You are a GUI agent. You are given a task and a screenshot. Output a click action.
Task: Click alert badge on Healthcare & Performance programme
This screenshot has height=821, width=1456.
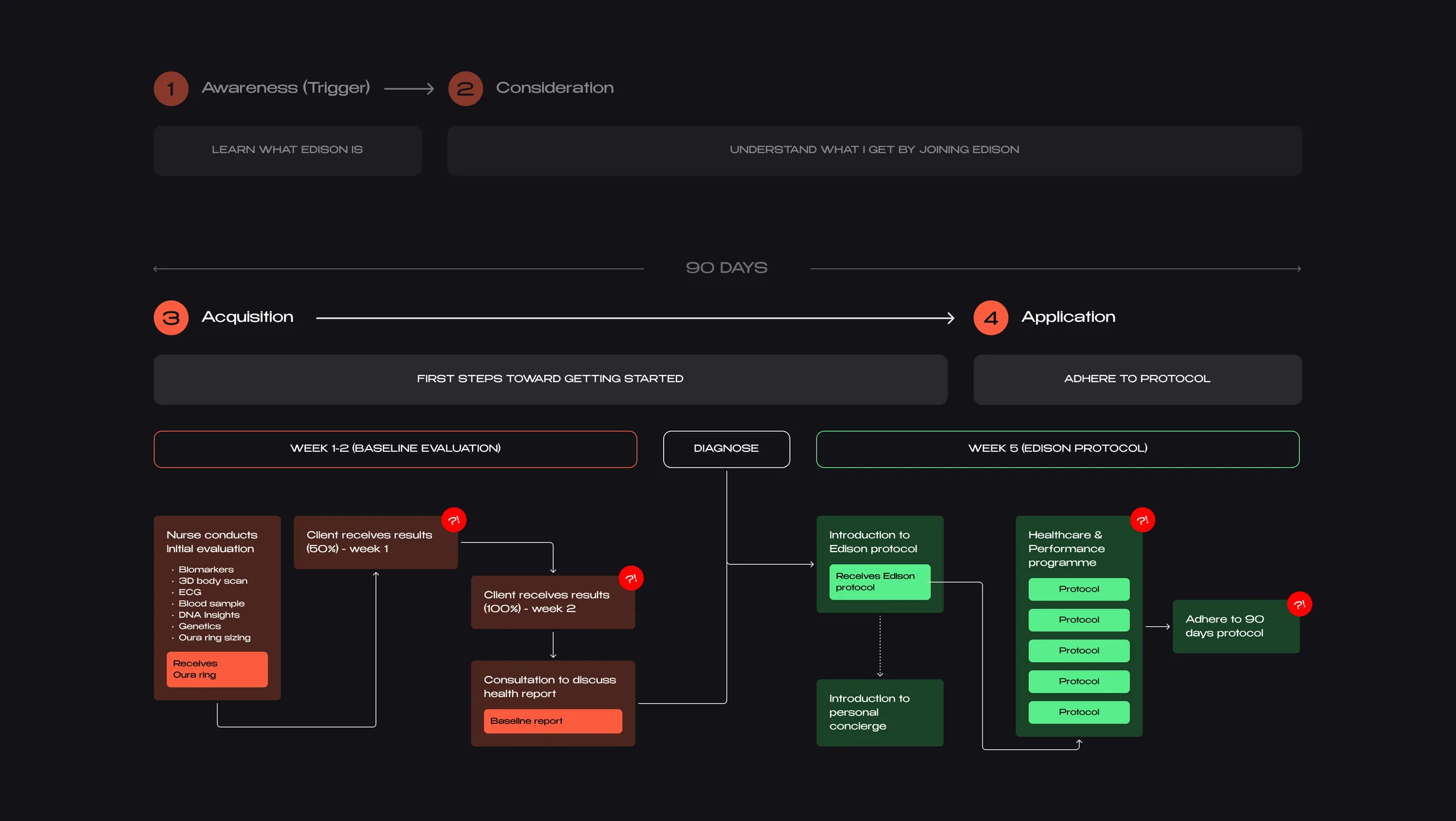click(1142, 520)
